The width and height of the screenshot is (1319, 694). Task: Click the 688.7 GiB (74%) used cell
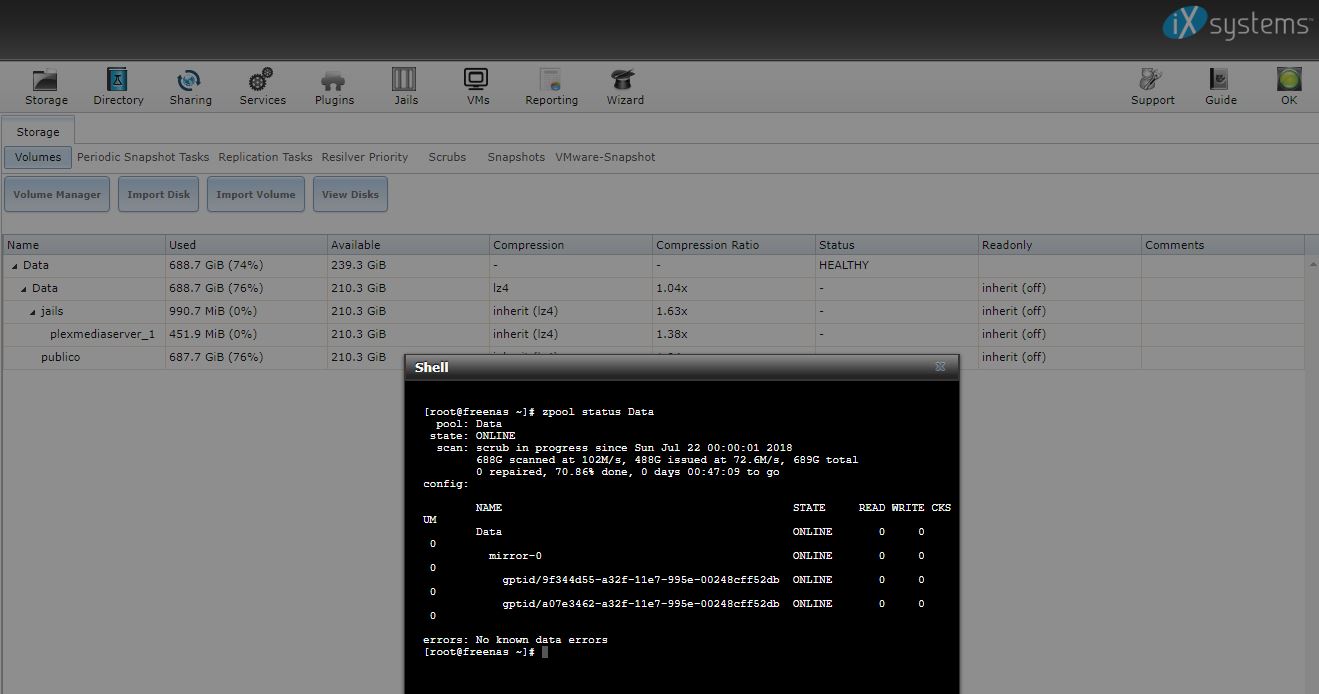246,265
